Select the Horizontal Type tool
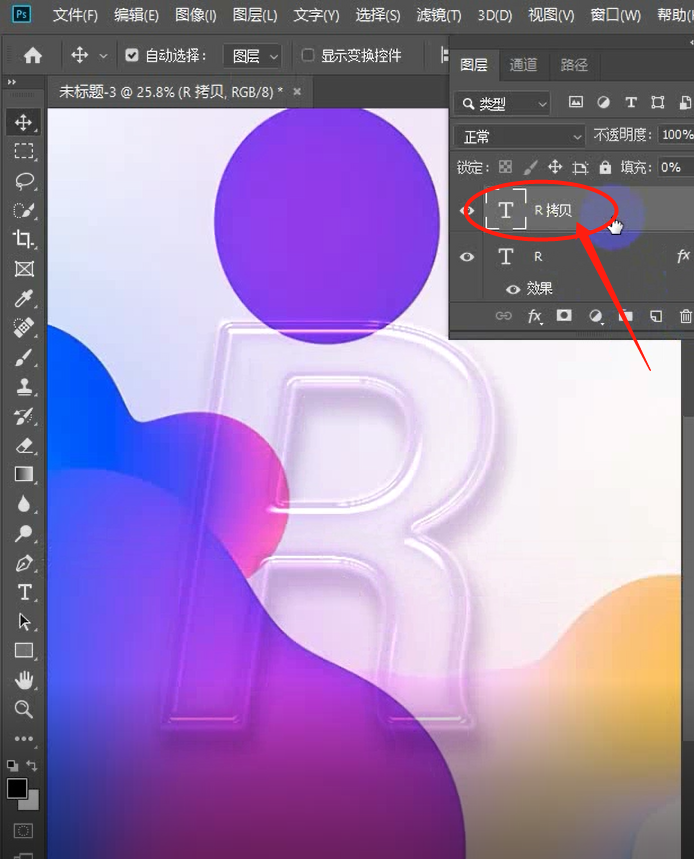 [24, 592]
